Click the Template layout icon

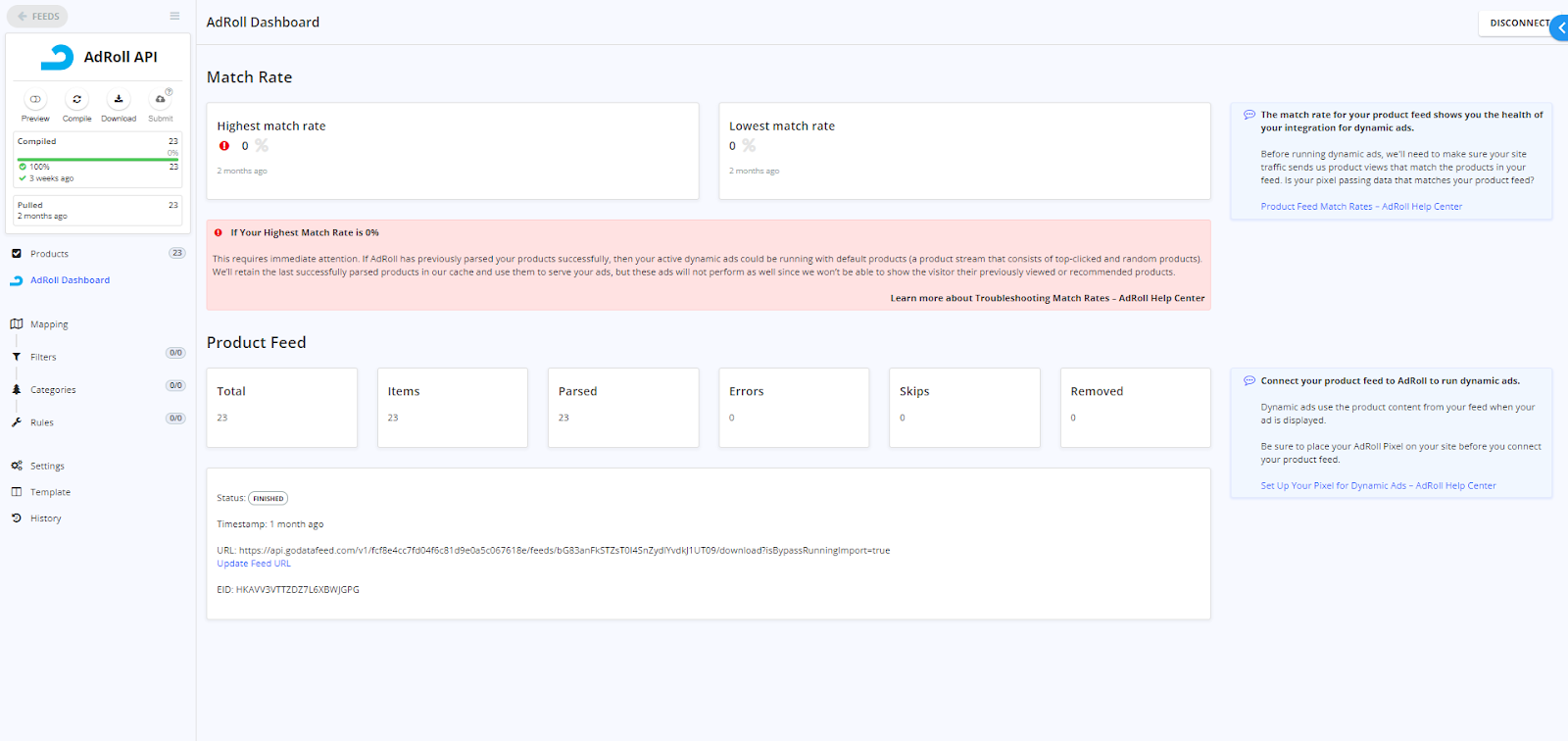tap(16, 492)
